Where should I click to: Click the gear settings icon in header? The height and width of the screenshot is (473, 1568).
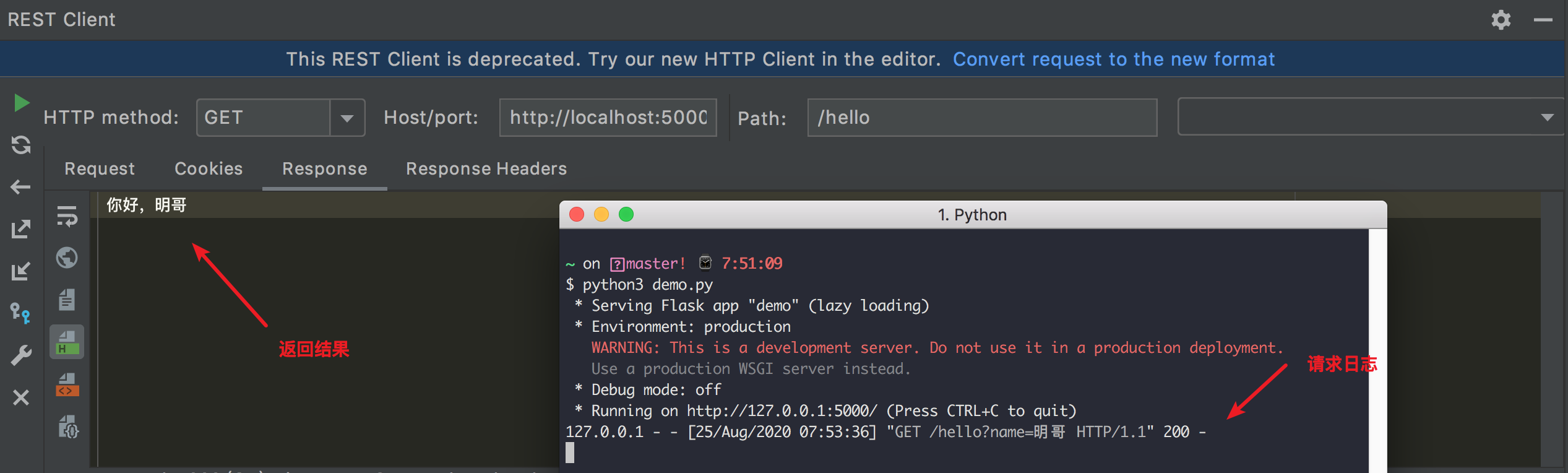tap(1501, 20)
